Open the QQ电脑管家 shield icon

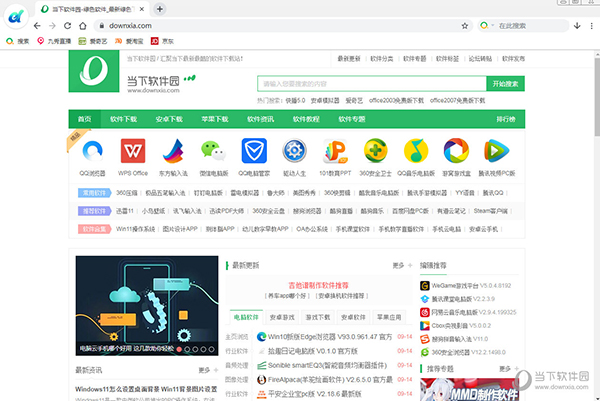pos(254,151)
